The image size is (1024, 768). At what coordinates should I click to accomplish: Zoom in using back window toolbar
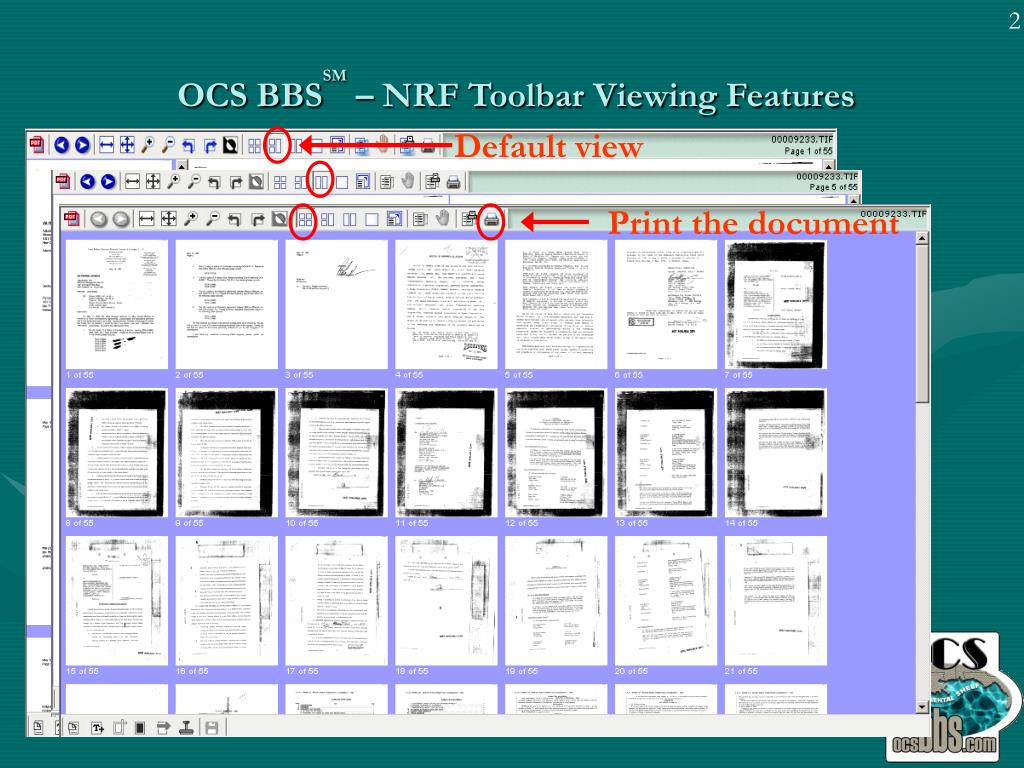click(x=148, y=145)
